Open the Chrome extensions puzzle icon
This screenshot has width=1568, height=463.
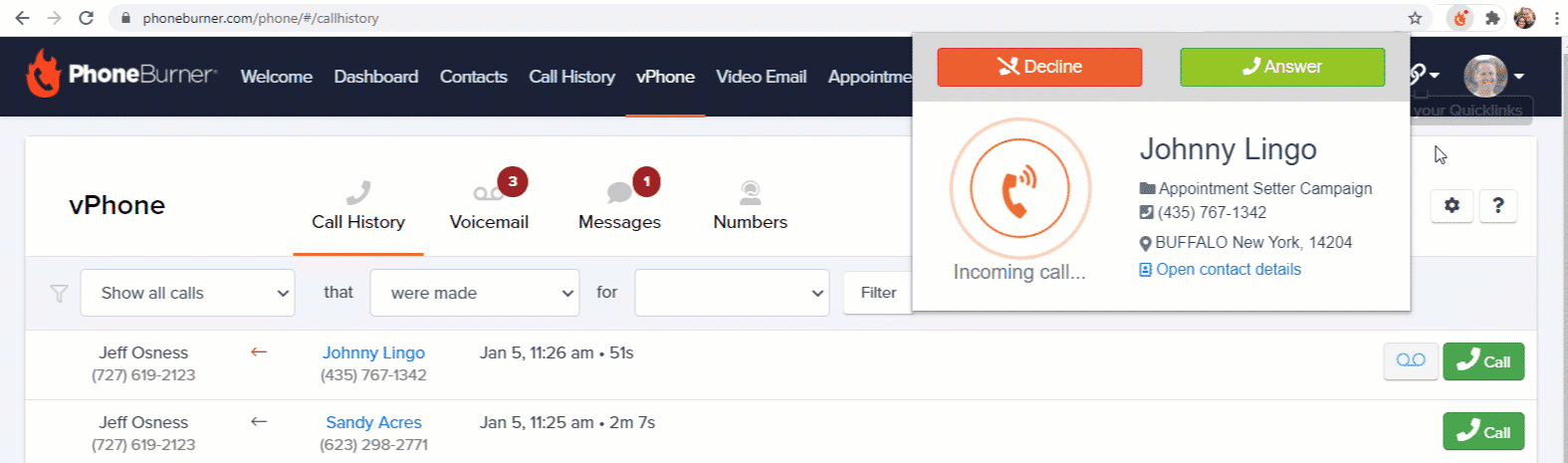click(1492, 18)
